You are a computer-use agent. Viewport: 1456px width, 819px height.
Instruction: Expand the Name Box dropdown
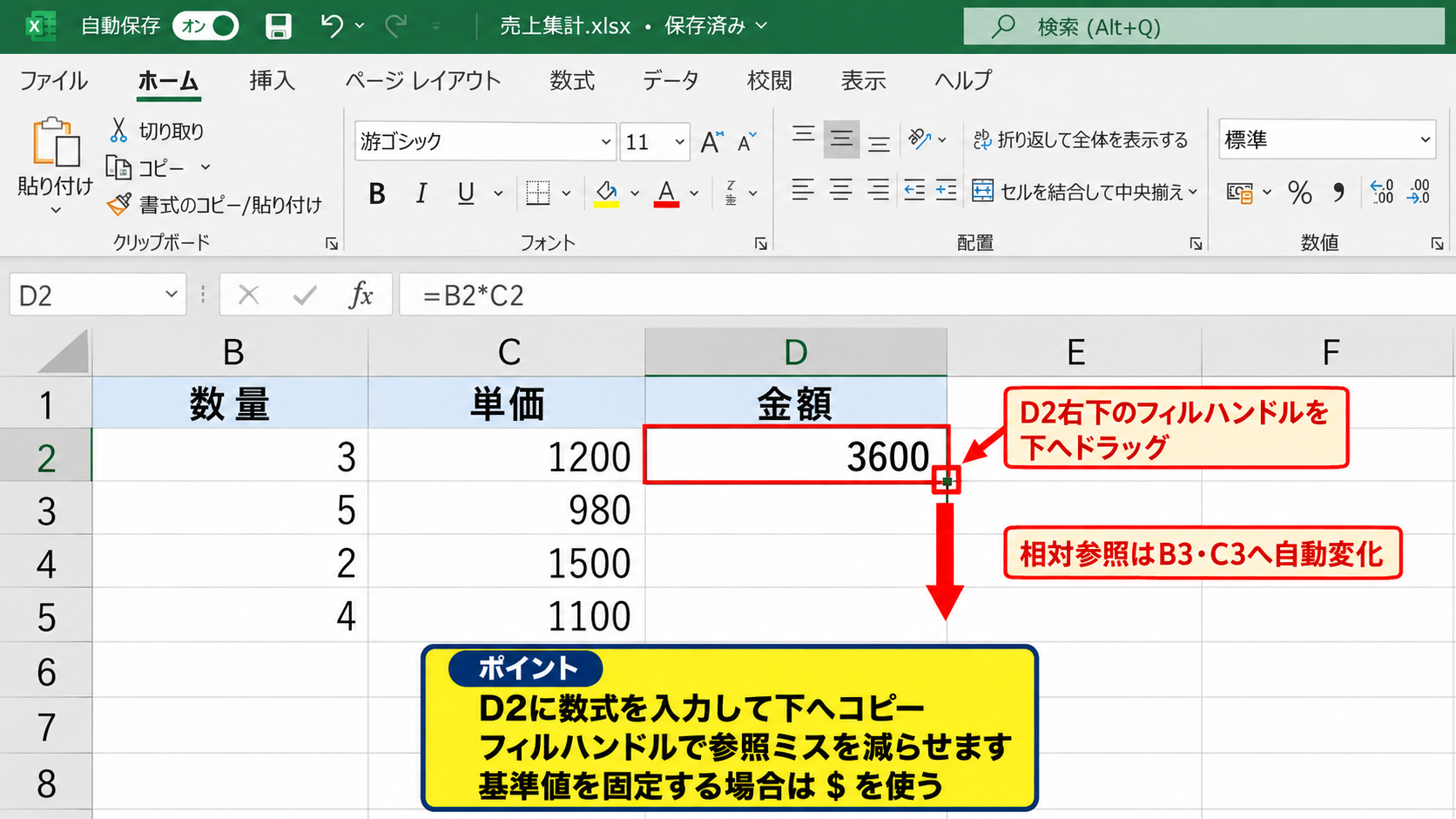tap(171, 295)
